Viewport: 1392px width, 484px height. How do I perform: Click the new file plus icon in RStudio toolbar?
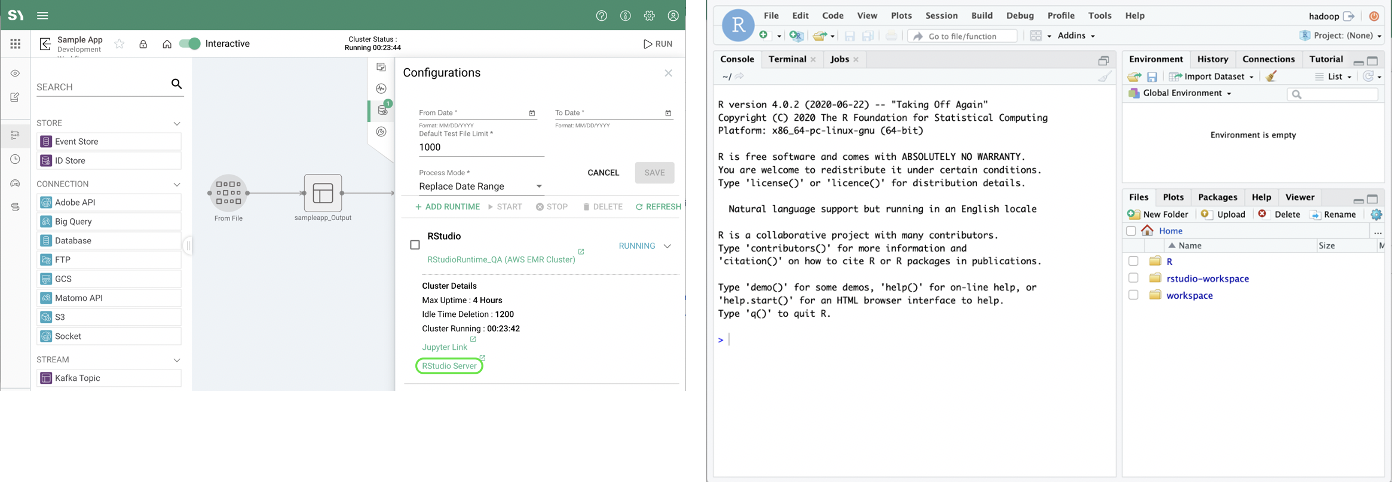click(766, 35)
